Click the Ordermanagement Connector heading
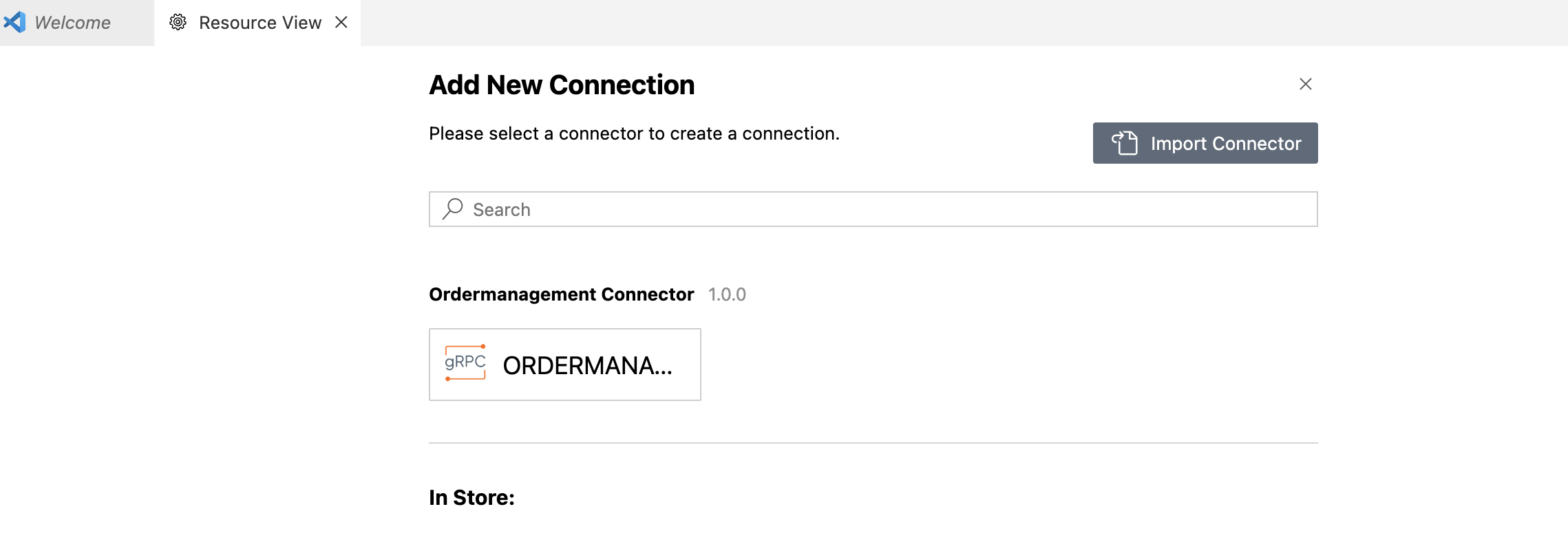Viewport: 1568px width, 542px height. coord(561,294)
